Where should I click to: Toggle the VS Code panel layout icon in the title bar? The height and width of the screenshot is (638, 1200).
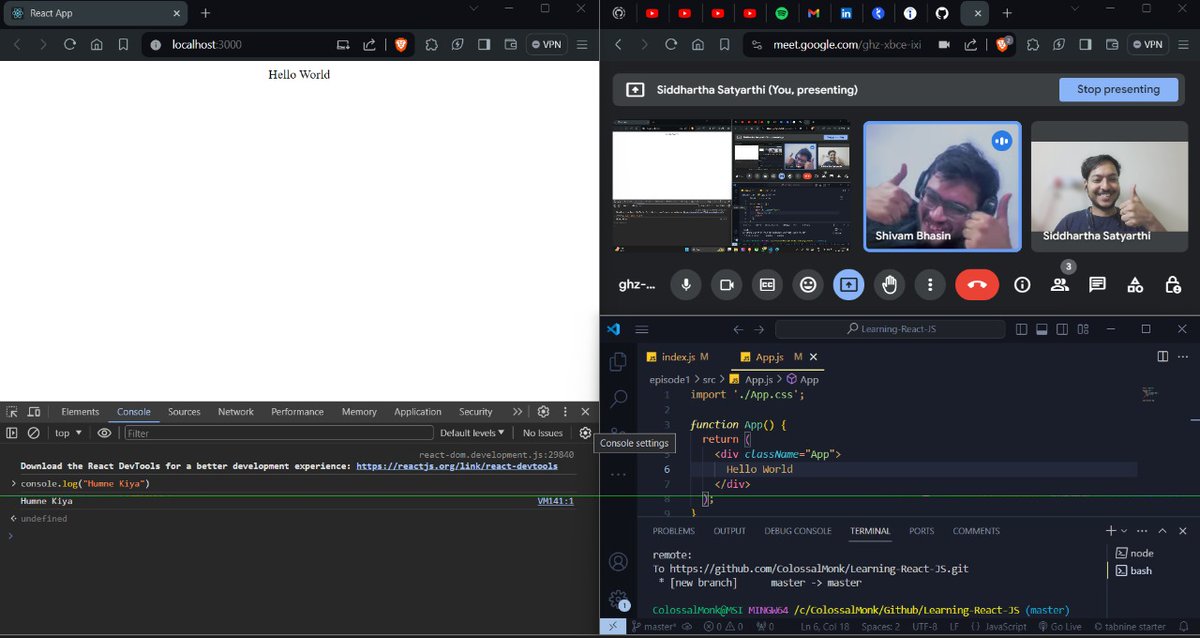pos(1041,329)
